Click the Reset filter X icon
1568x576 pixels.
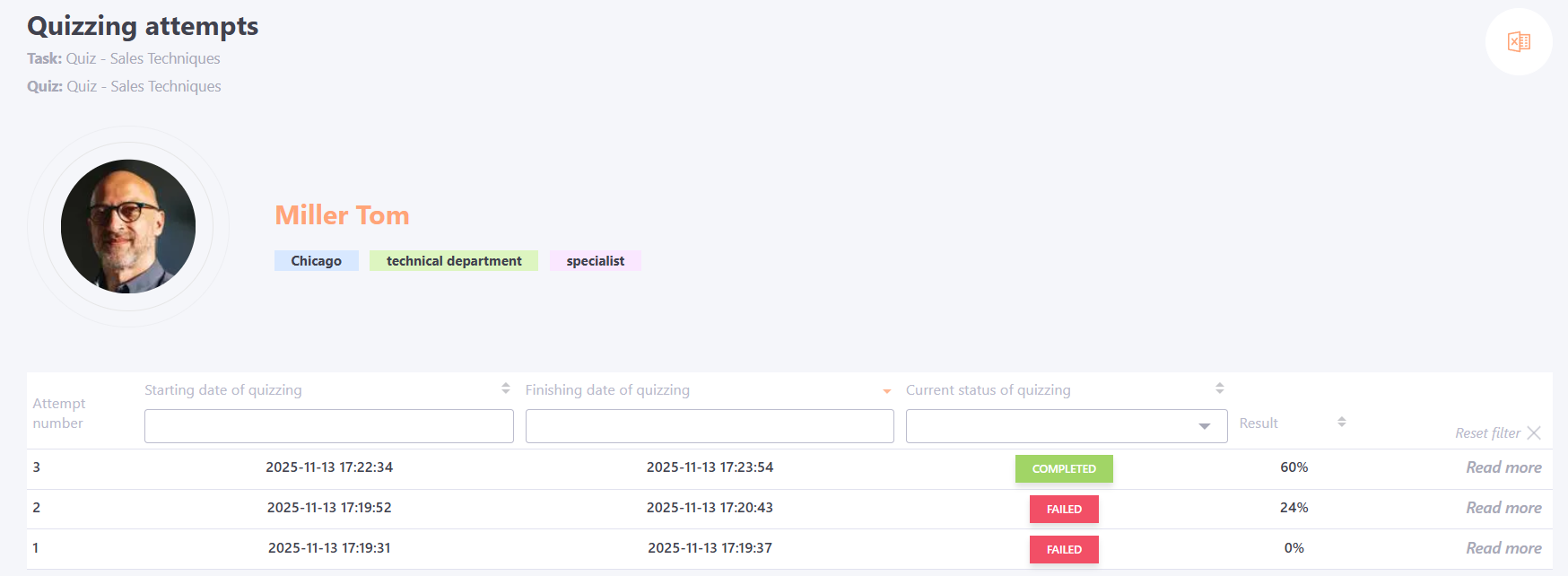pos(1534,432)
